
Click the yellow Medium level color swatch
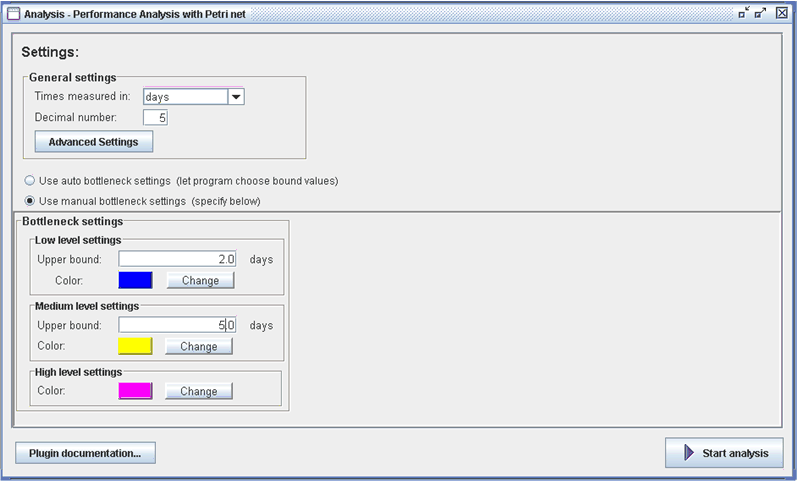tap(135, 346)
